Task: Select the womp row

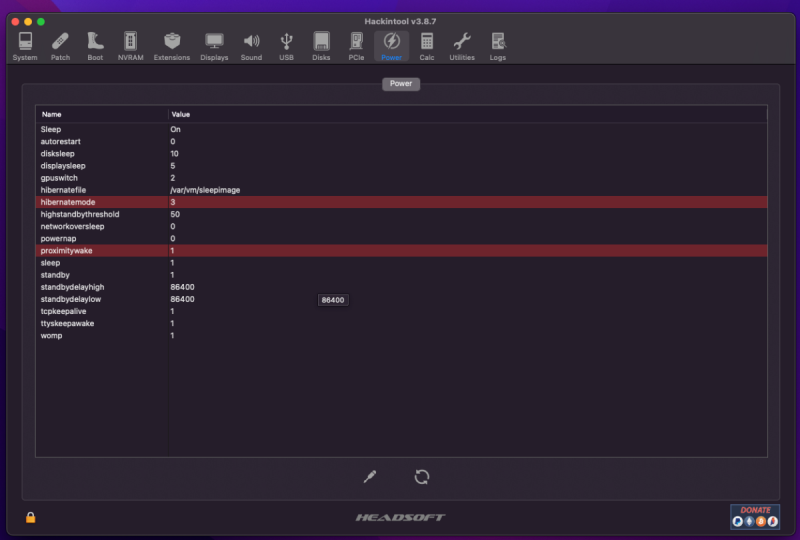Action: (x=402, y=336)
